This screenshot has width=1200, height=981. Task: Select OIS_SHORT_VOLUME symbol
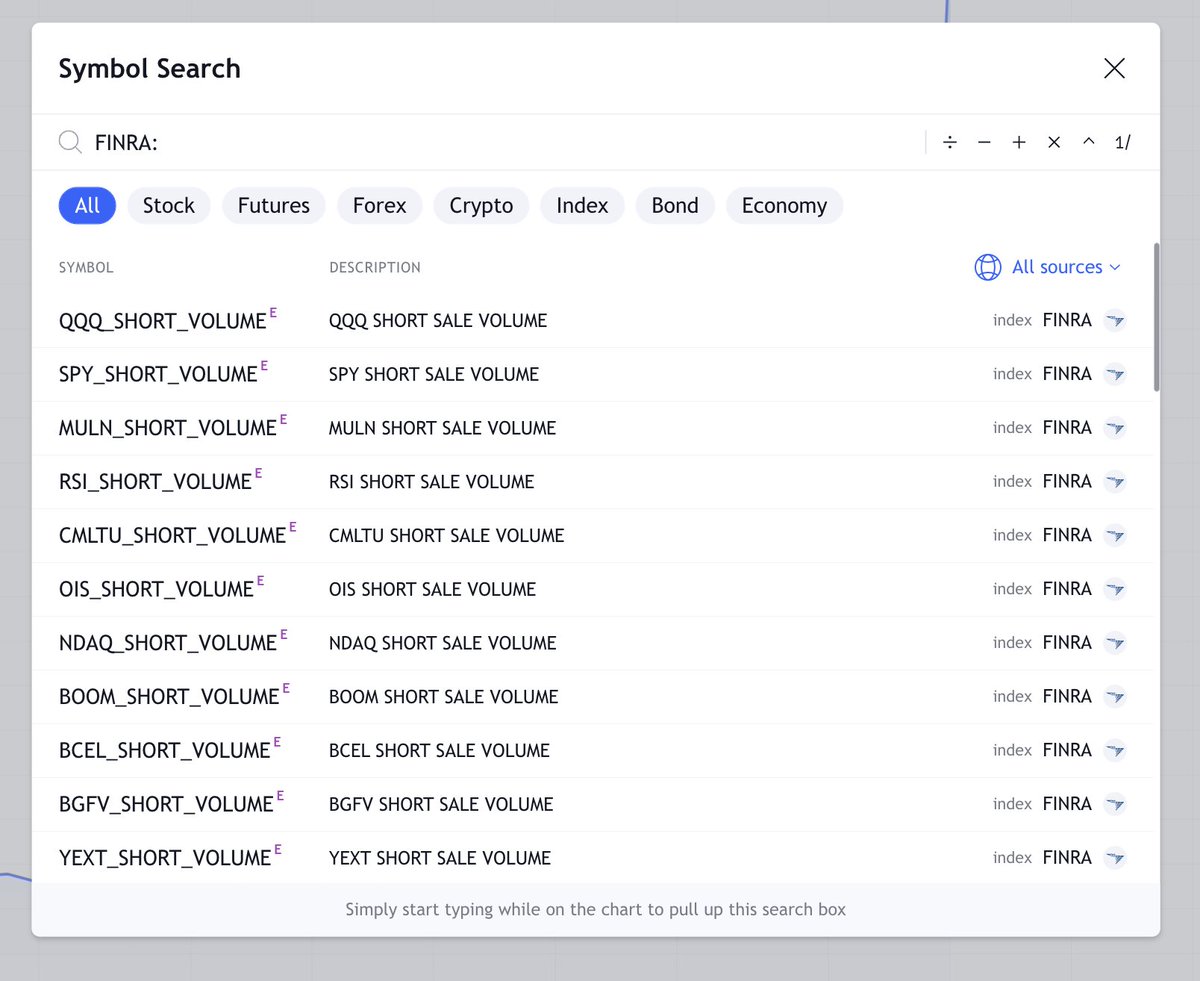(156, 590)
